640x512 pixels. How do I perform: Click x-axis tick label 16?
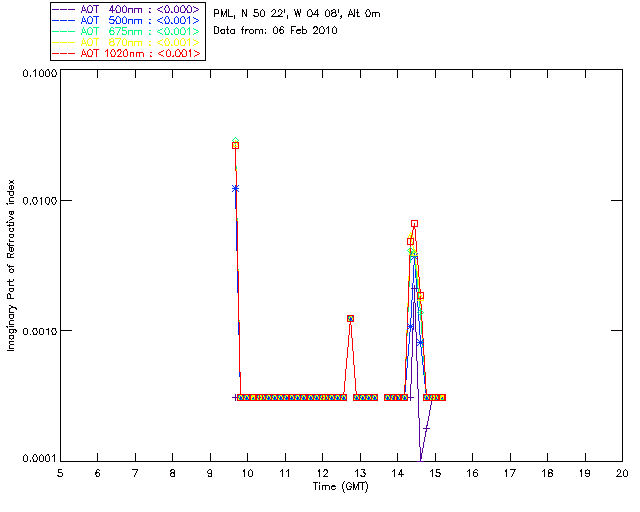pos(473,473)
